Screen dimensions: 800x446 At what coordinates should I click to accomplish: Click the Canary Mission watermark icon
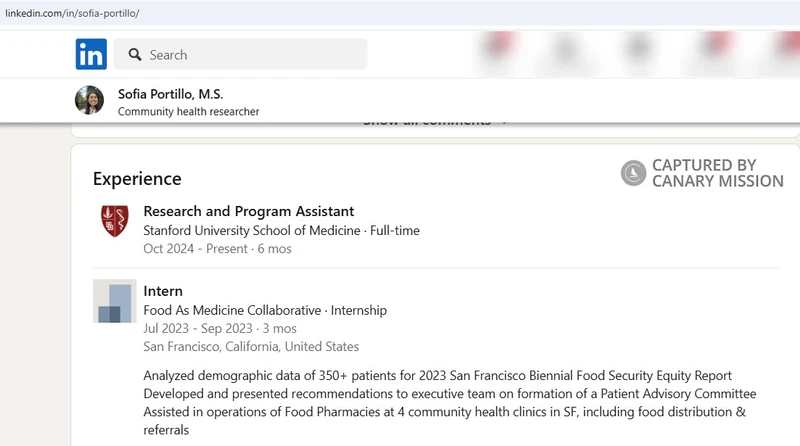(x=634, y=173)
